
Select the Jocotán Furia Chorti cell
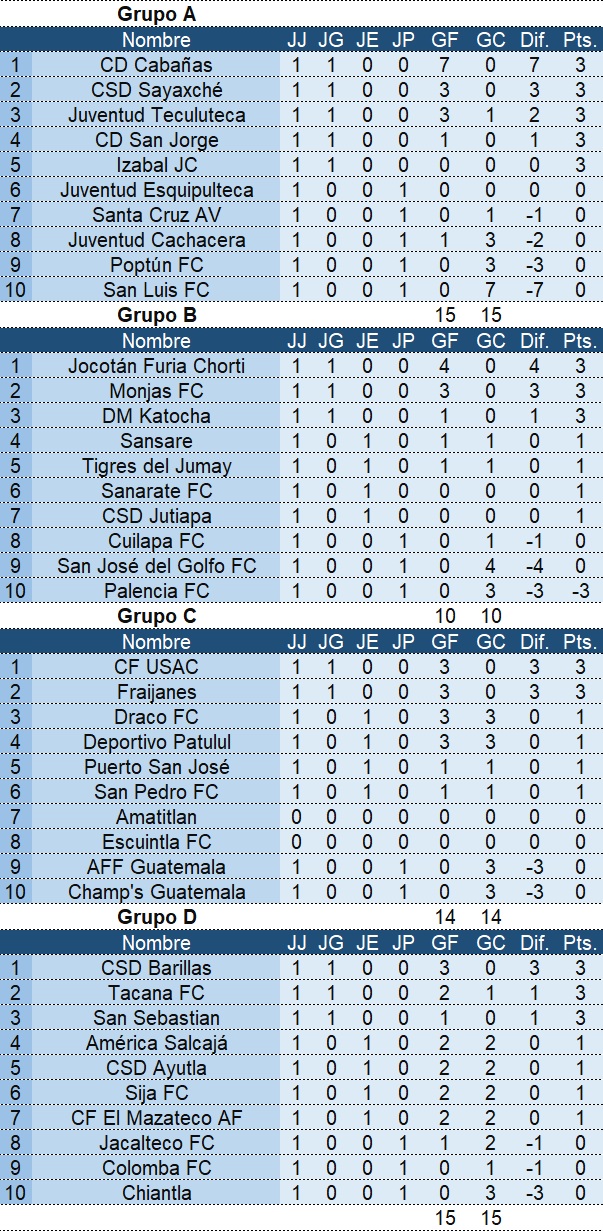pos(156,366)
